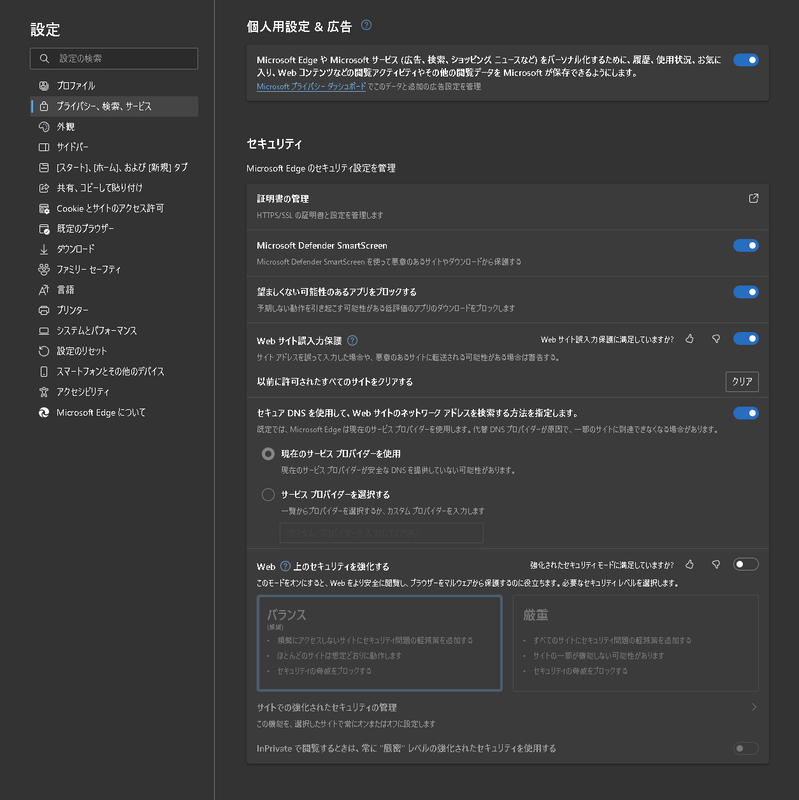799x800 pixels.
Task: Choose the 厳重 security level card
Action: [x=635, y=643]
